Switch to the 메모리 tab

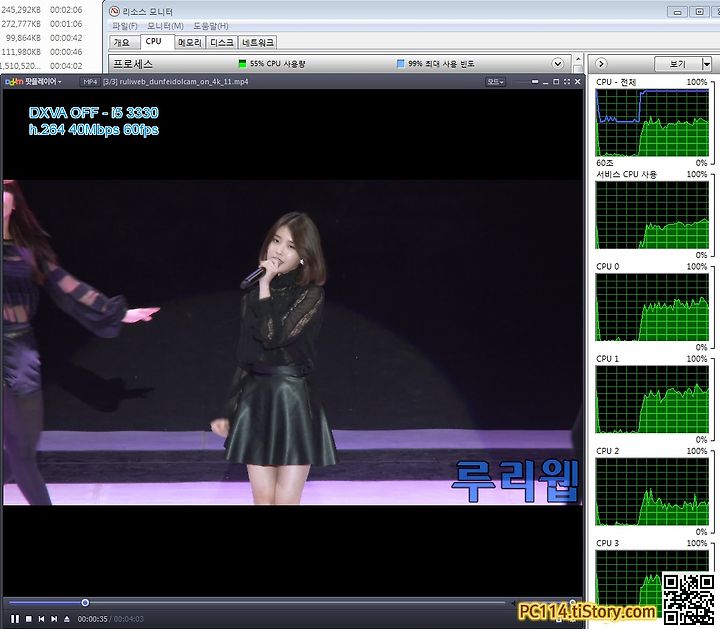(x=190, y=43)
